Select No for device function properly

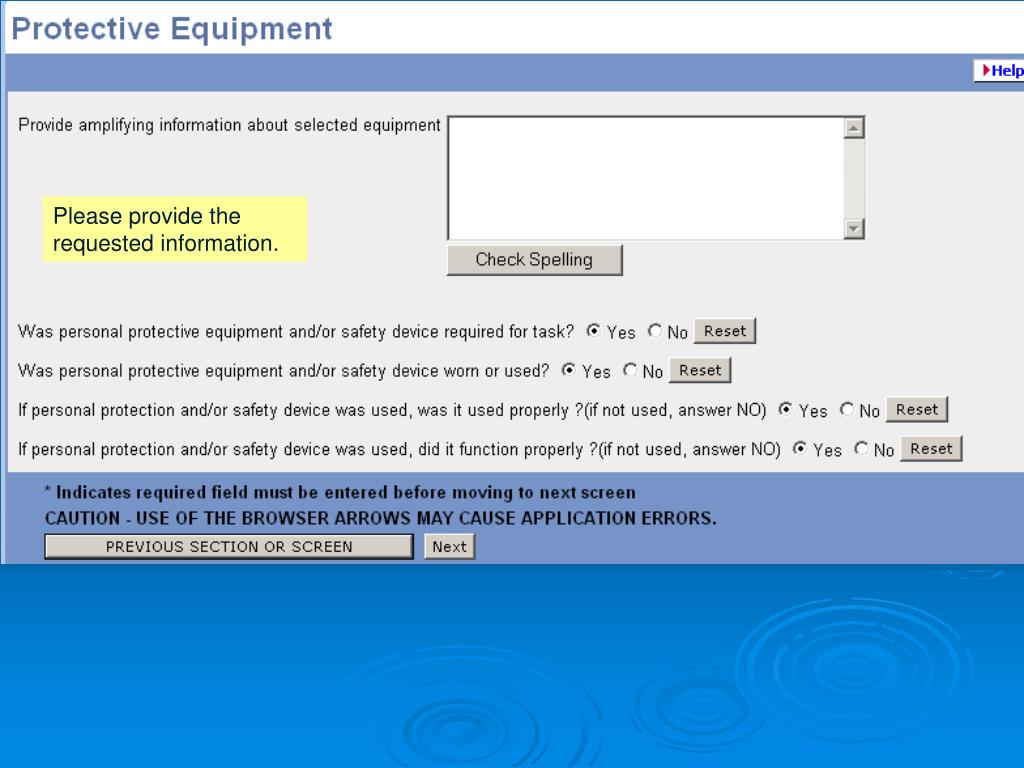861,449
